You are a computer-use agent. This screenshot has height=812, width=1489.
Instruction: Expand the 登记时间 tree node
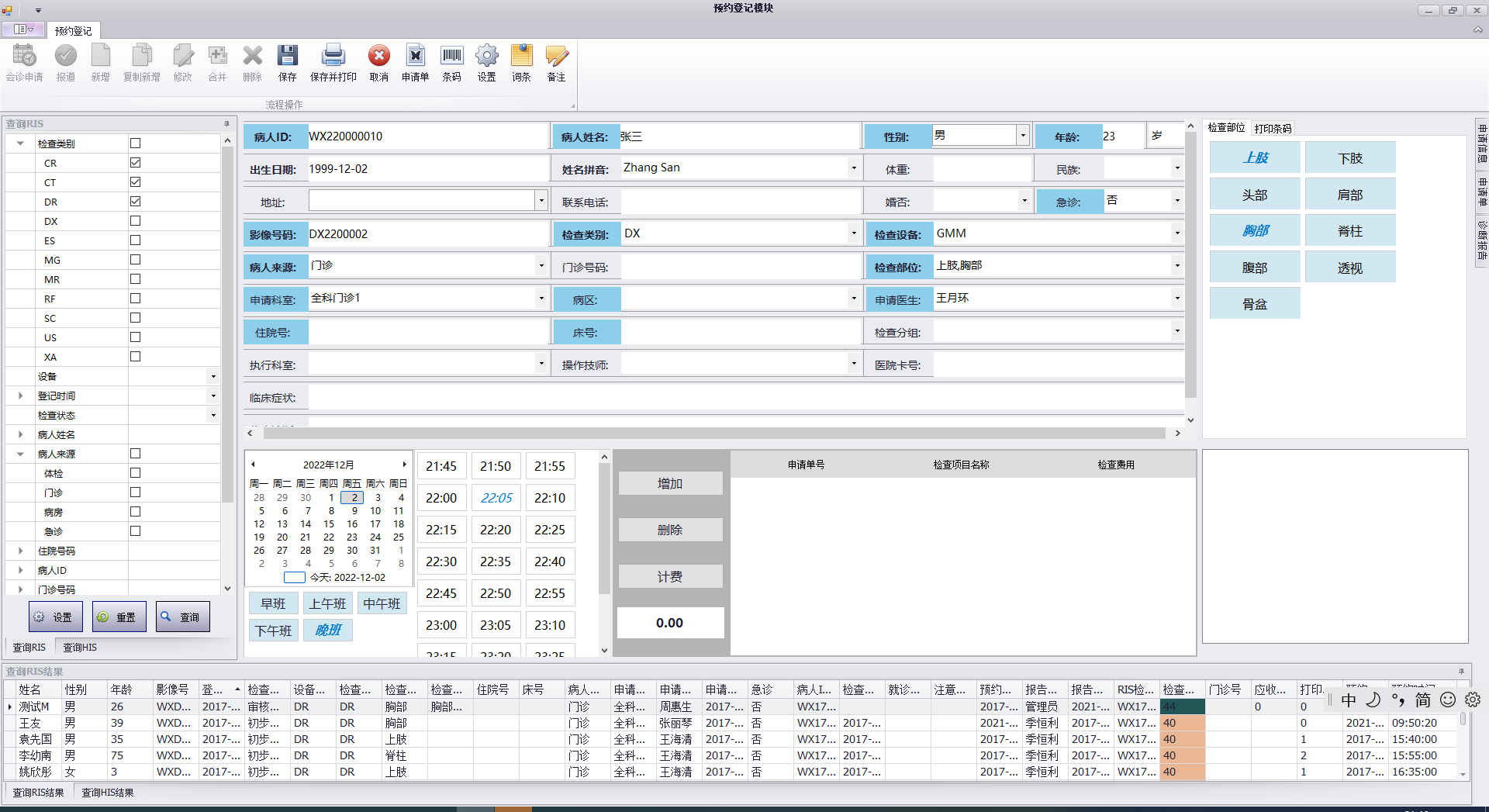coord(21,396)
